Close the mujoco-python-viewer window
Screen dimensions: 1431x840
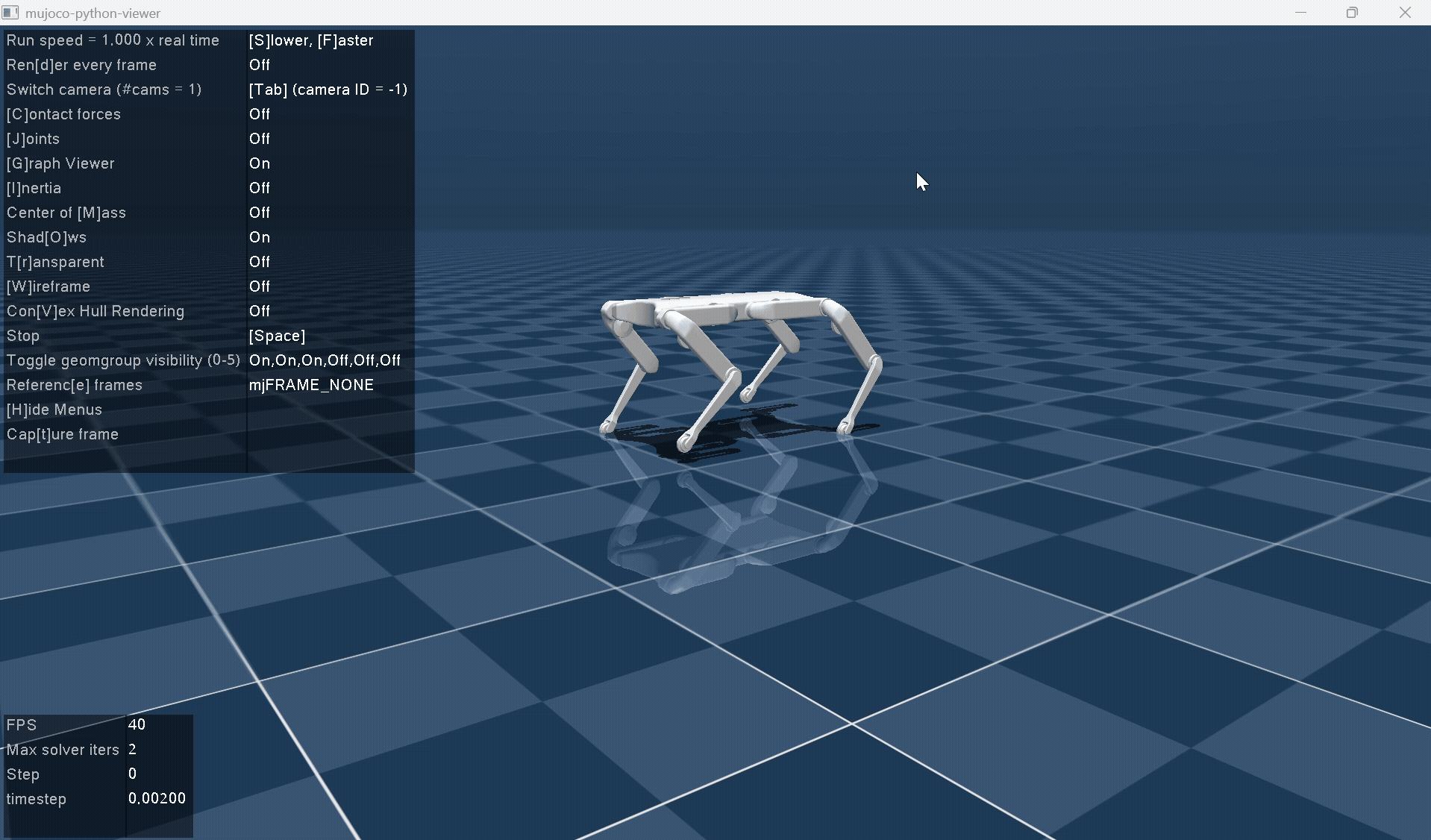click(1405, 13)
